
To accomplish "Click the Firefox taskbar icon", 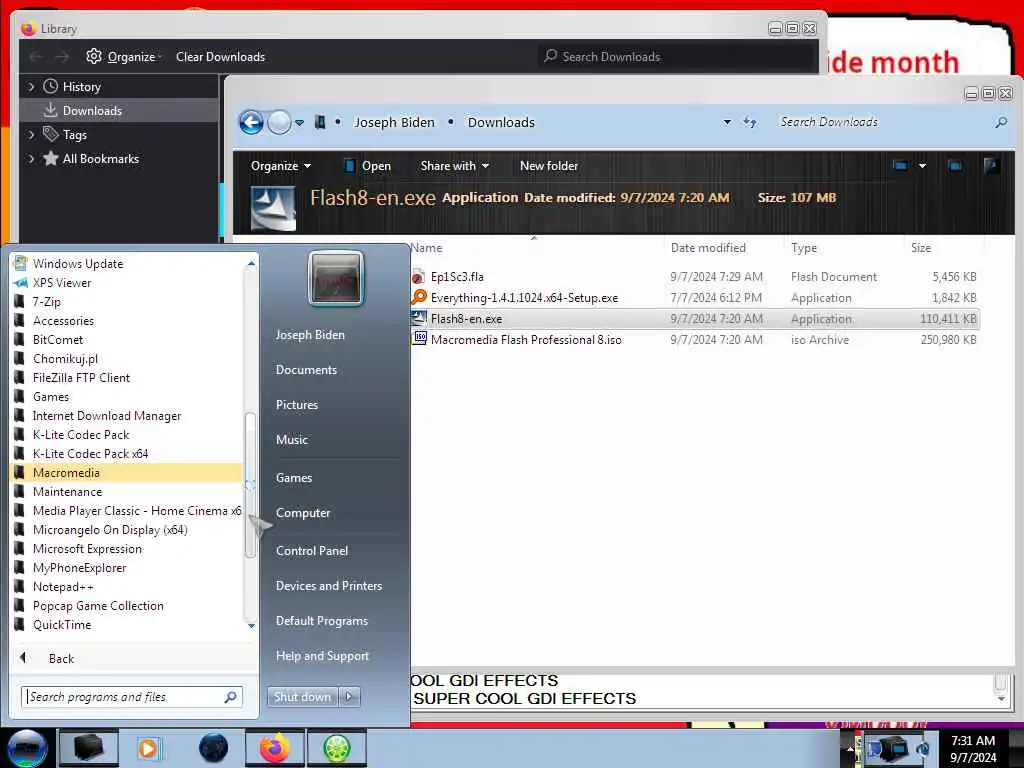I will tap(275, 748).
